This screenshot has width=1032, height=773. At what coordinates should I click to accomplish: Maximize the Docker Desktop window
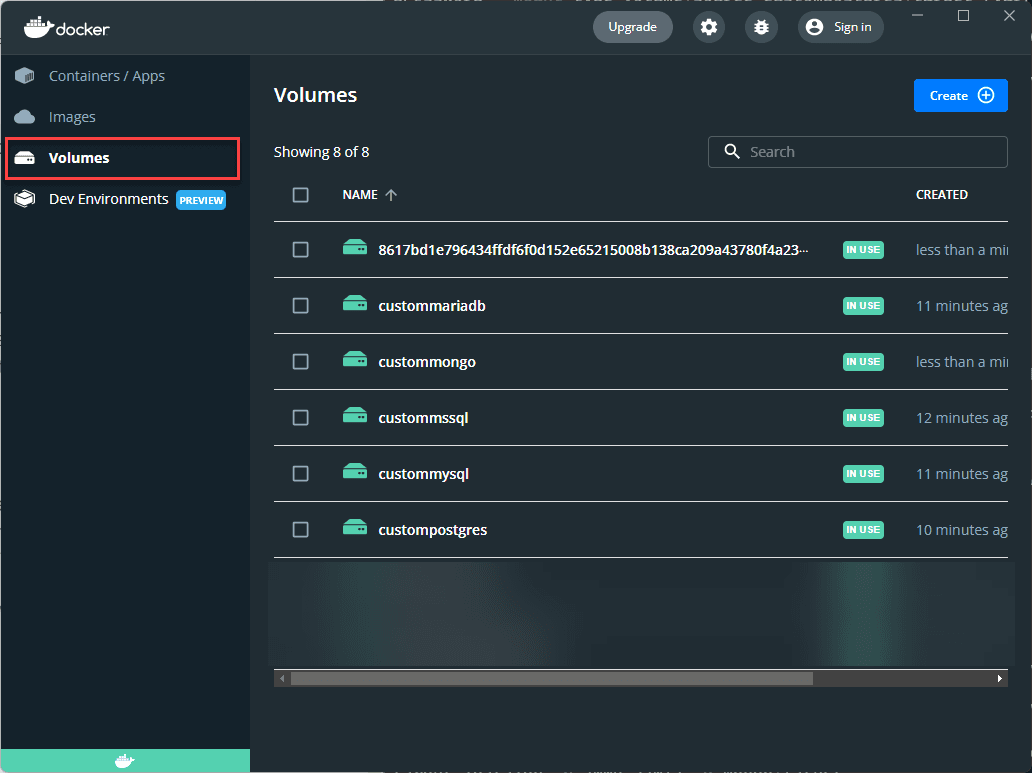(964, 15)
